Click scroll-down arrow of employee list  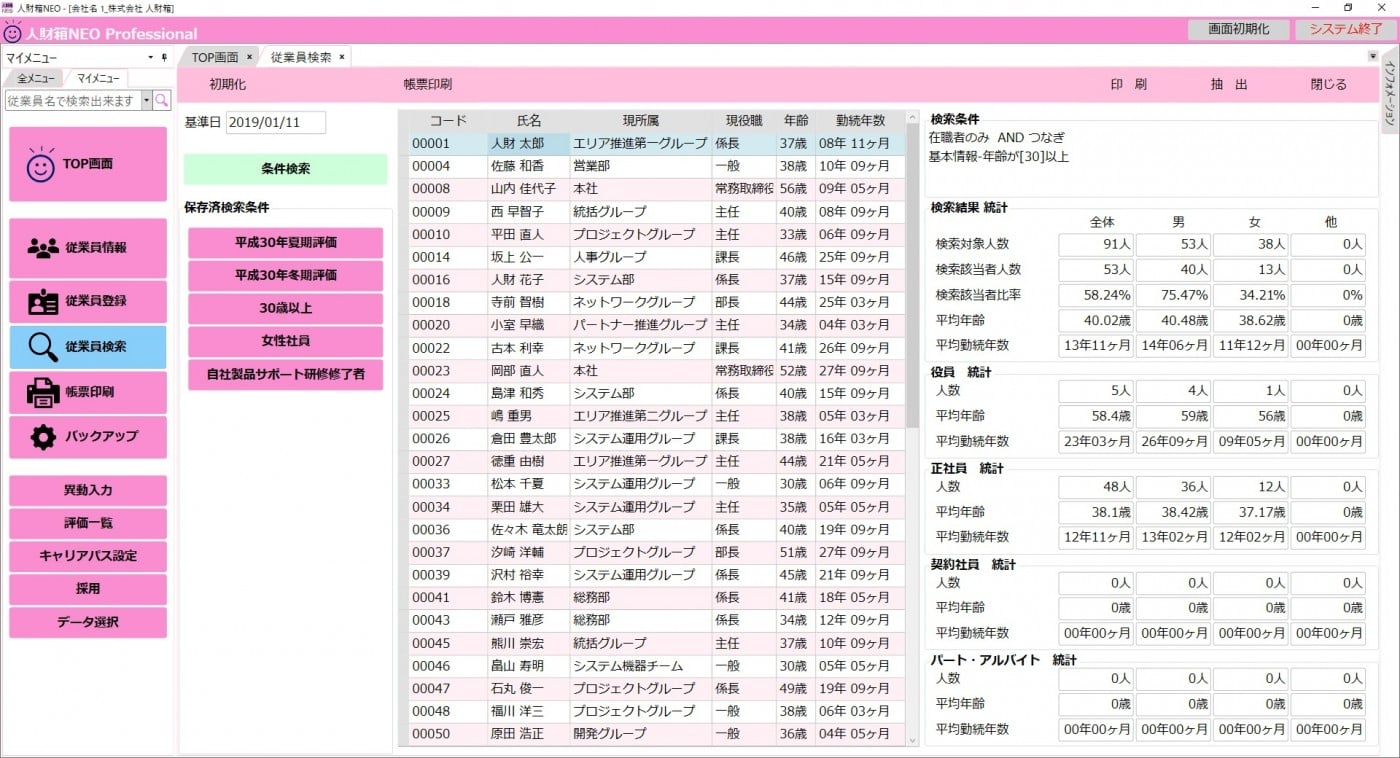tap(911, 740)
